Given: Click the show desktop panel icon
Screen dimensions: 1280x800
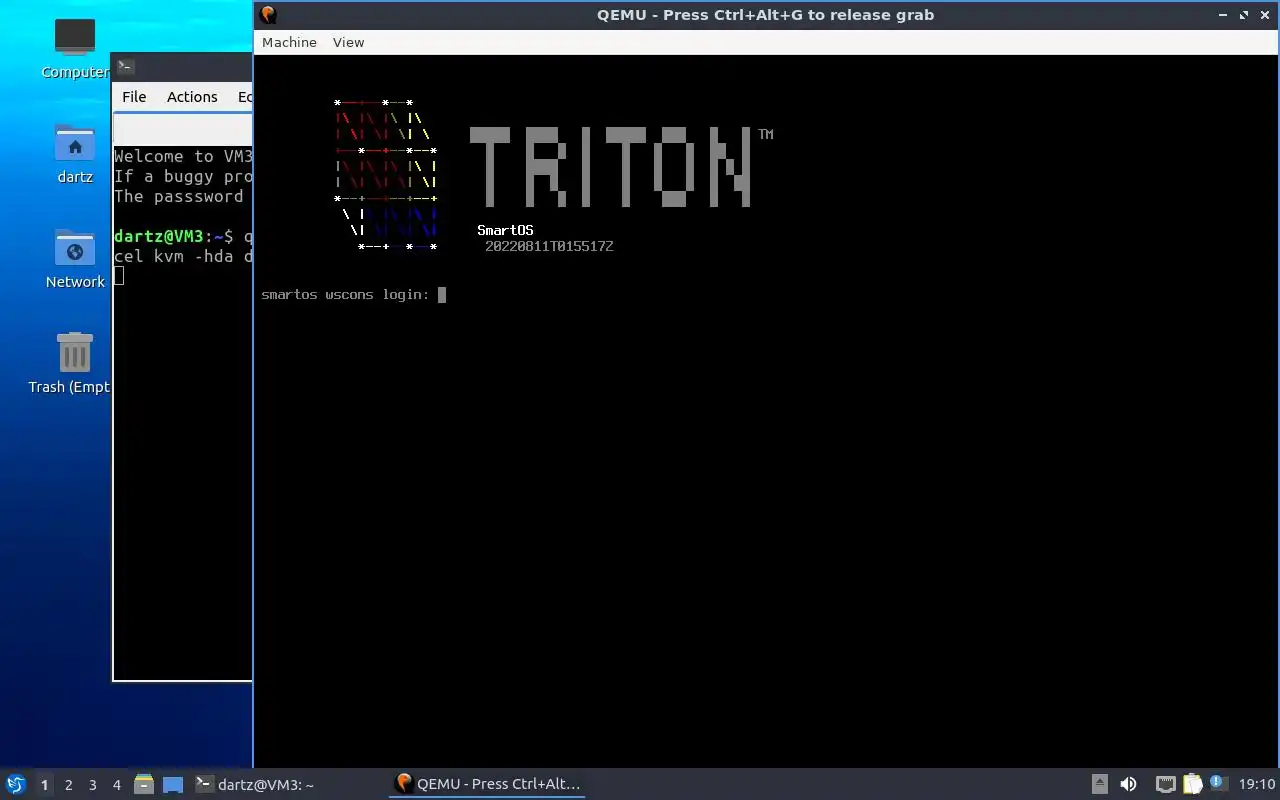Looking at the screenshot, I should pyautogui.click(x=173, y=784).
